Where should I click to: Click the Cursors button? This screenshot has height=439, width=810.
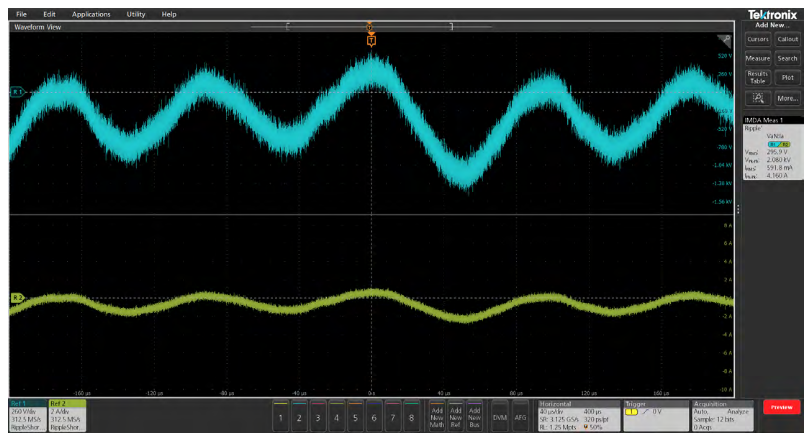click(757, 39)
